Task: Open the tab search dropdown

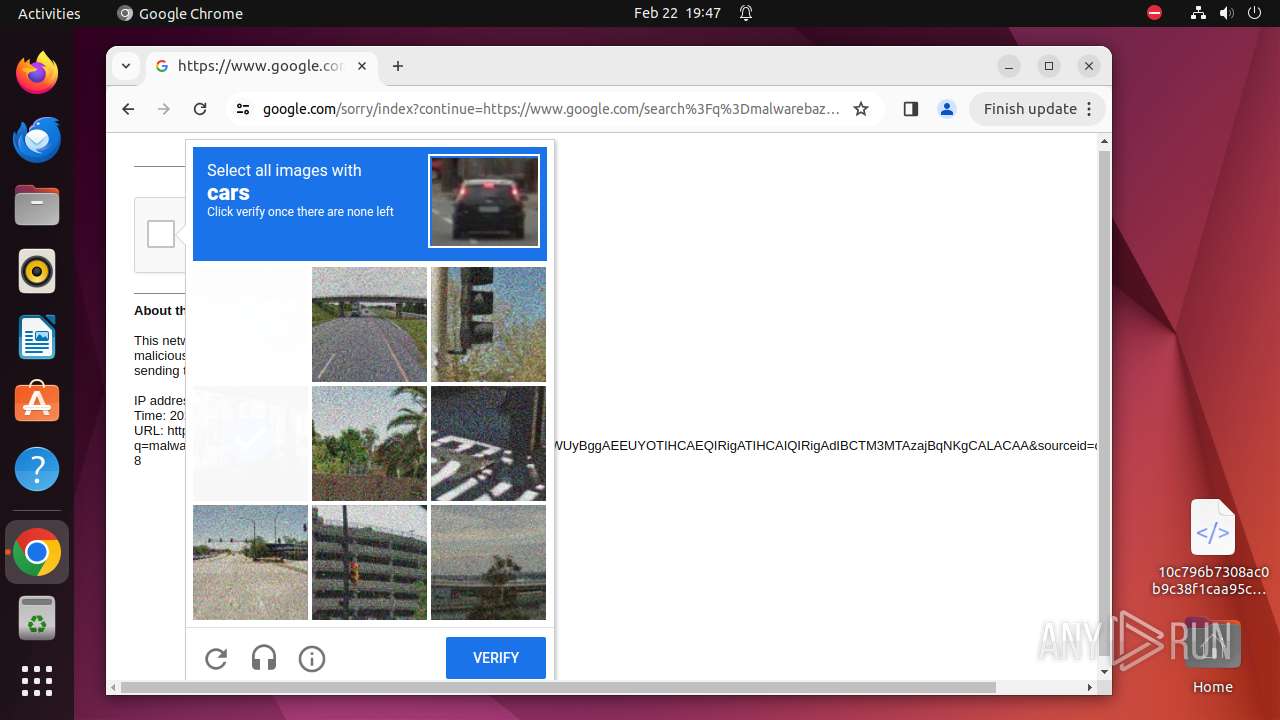Action: click(x=125, y=66)
